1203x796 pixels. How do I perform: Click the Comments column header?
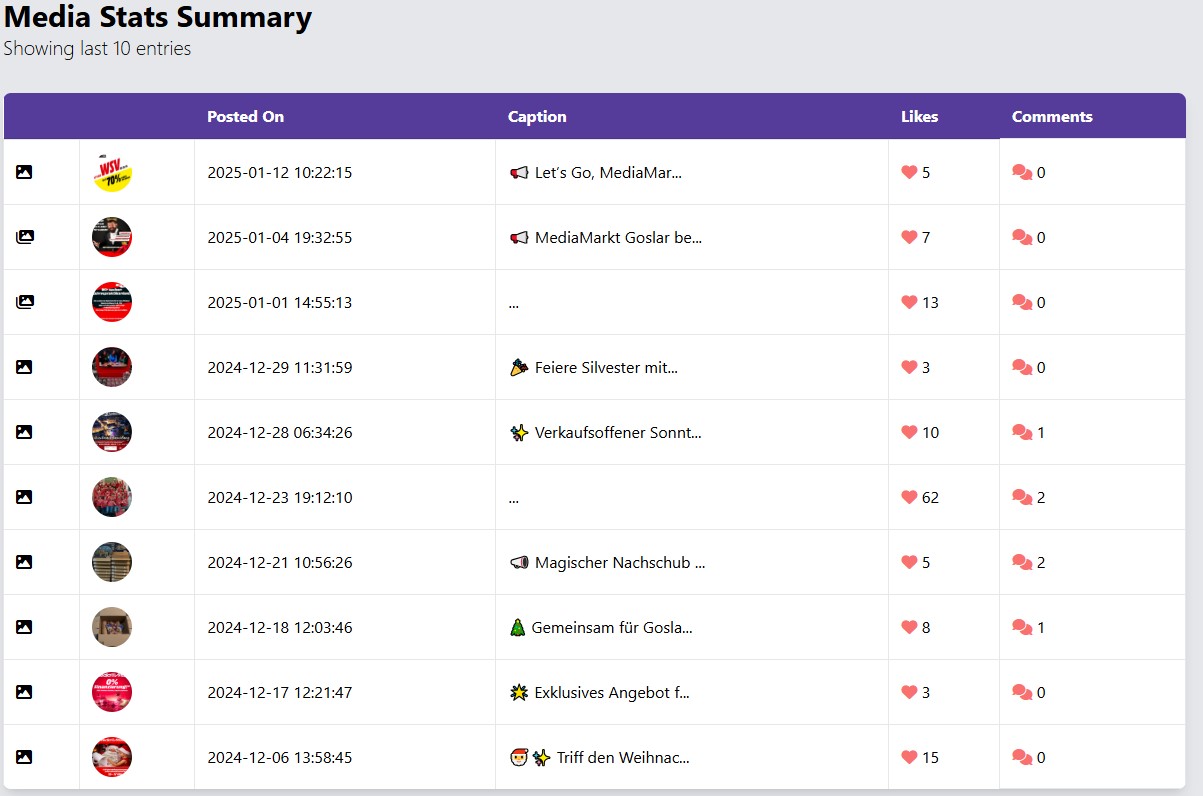(x=1052, y=116)
